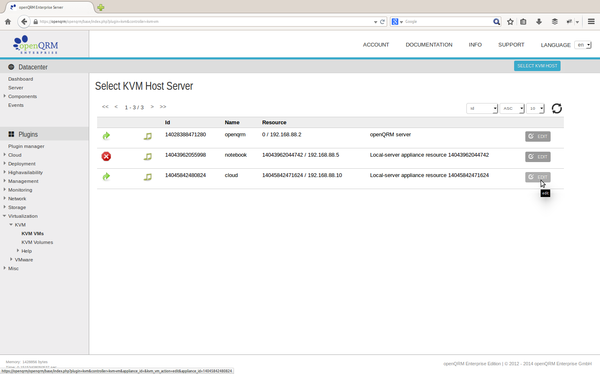This screenshot has height=374, width=600.
Task: Open the INFO menu
Action: tap(475, 45)
